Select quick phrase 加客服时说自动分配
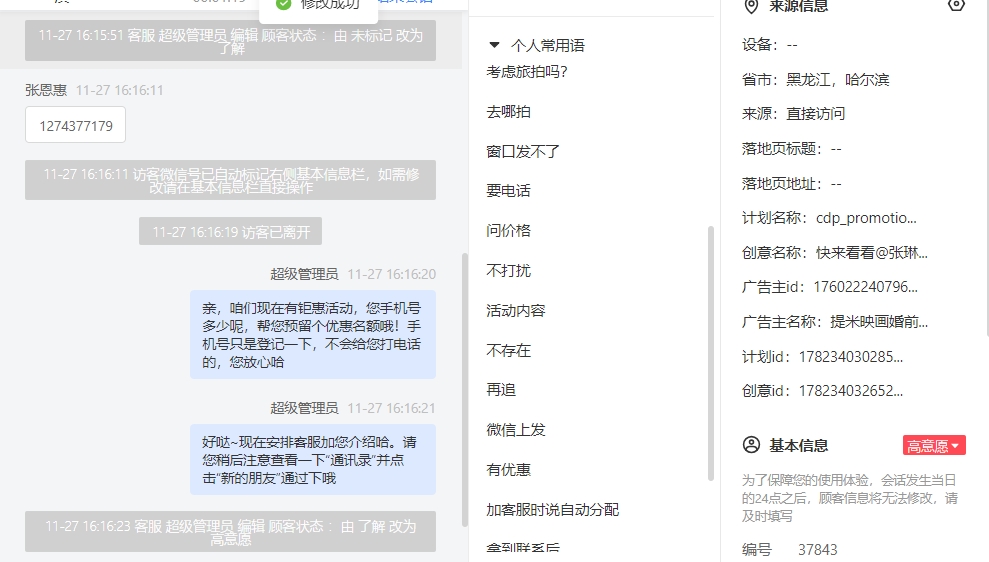Screen dimensions: 989x562 point(553,510)
